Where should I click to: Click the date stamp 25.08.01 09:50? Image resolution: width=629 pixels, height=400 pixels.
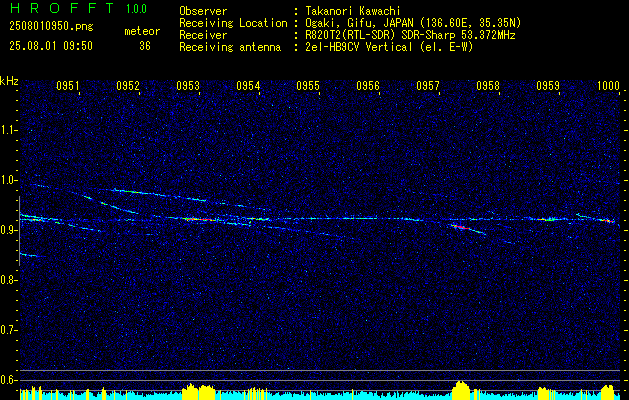[51, 46]
